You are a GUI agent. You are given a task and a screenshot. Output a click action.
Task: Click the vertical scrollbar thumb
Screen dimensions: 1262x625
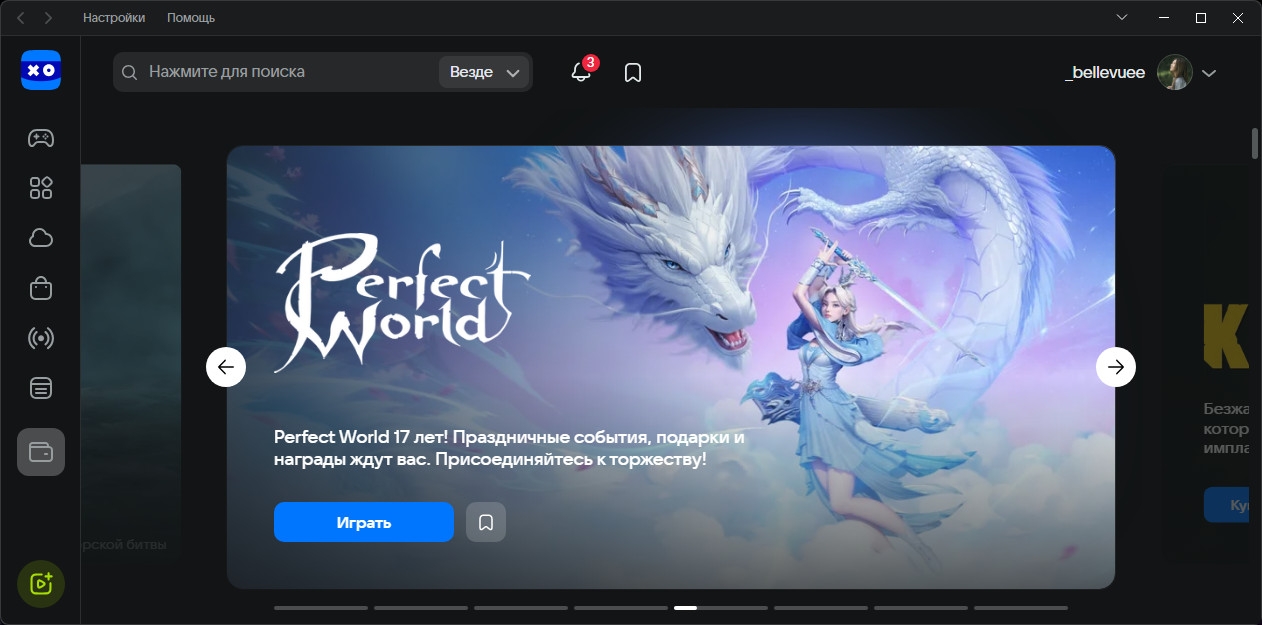coord(1255,143)
